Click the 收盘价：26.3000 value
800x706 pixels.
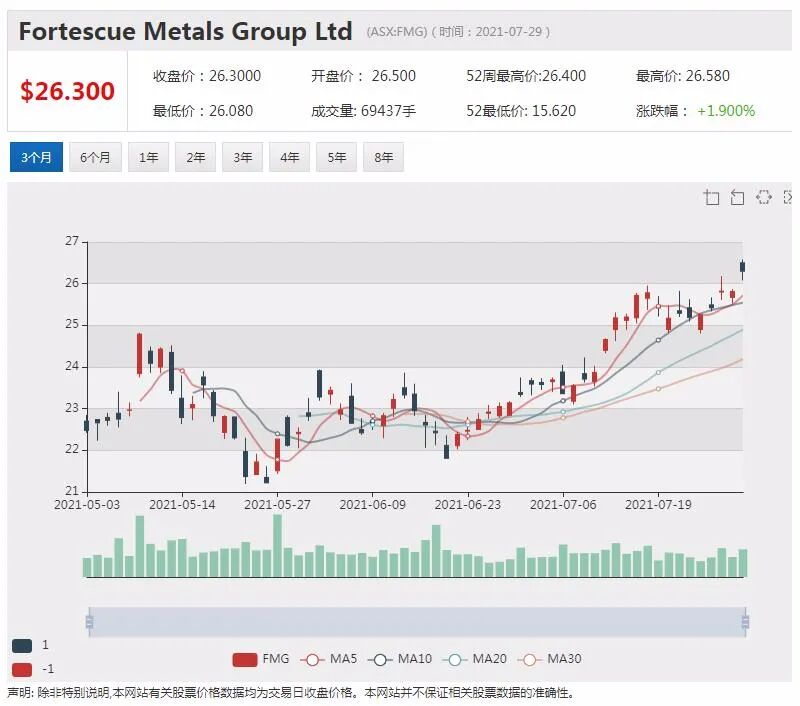point(207,76)
